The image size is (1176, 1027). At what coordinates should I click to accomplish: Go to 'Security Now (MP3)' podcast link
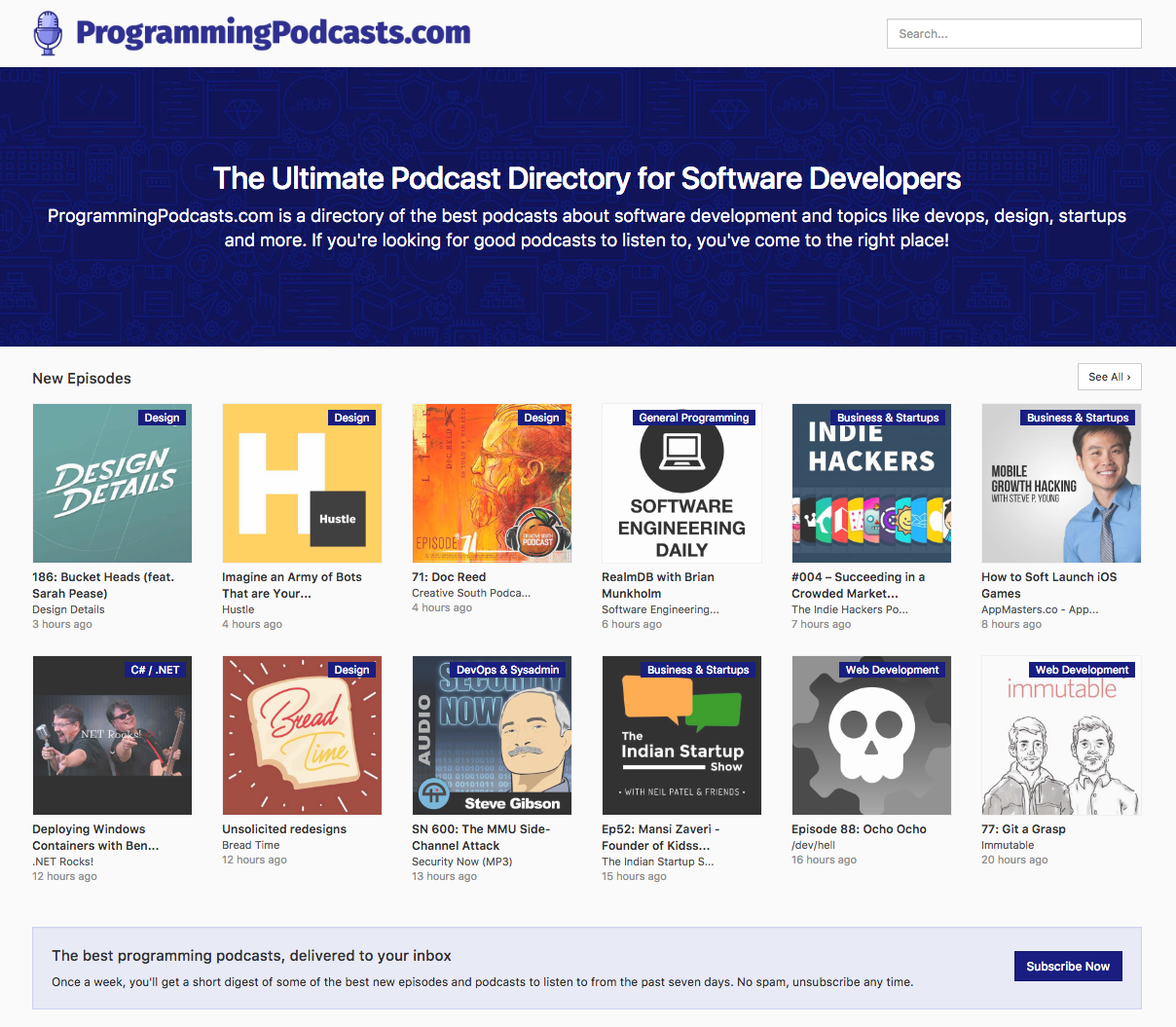tap(461, 862)
